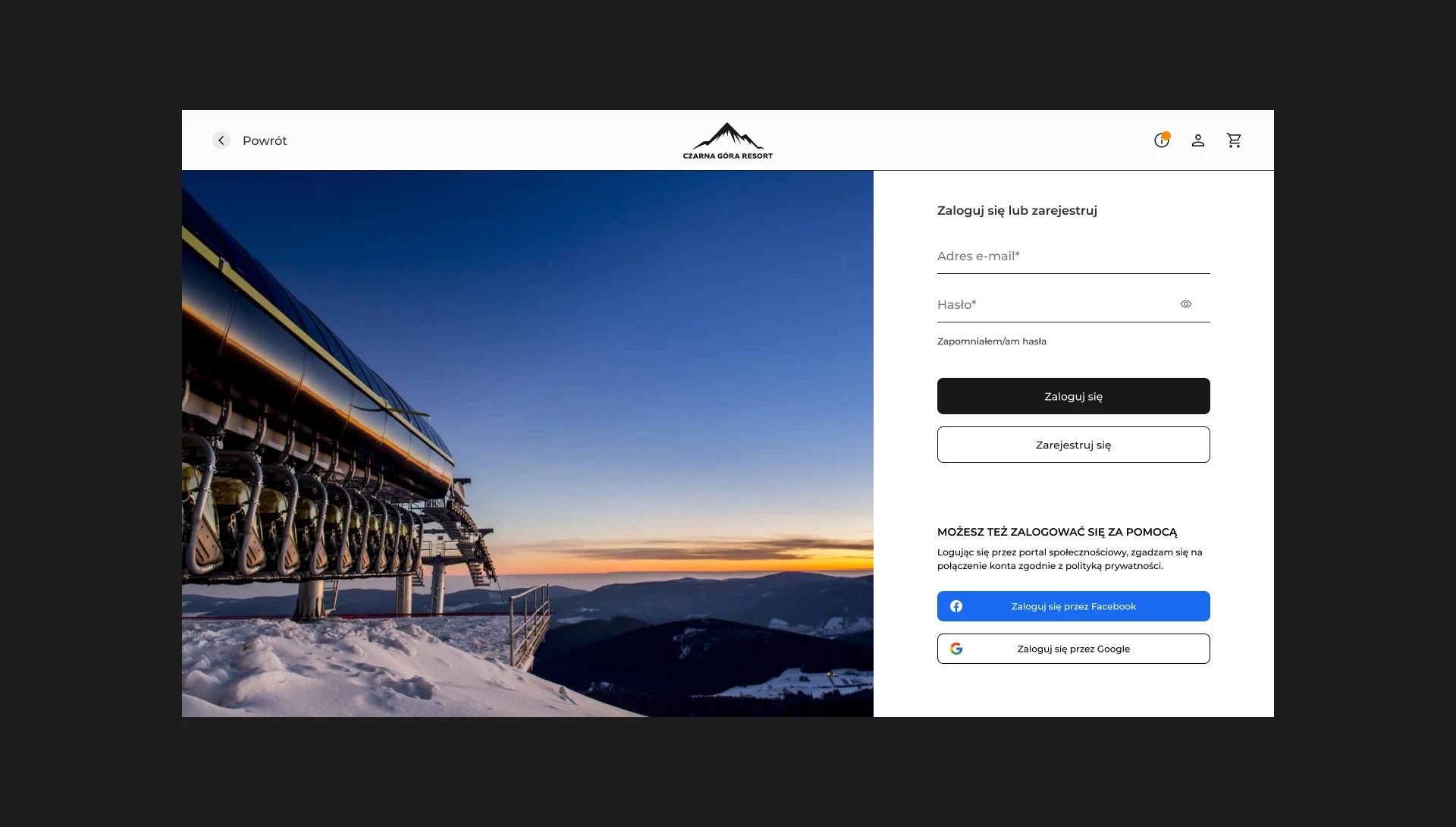Click the Facebook logo icon
Viewport: 1456px width, 827px height.
(956, 606)
